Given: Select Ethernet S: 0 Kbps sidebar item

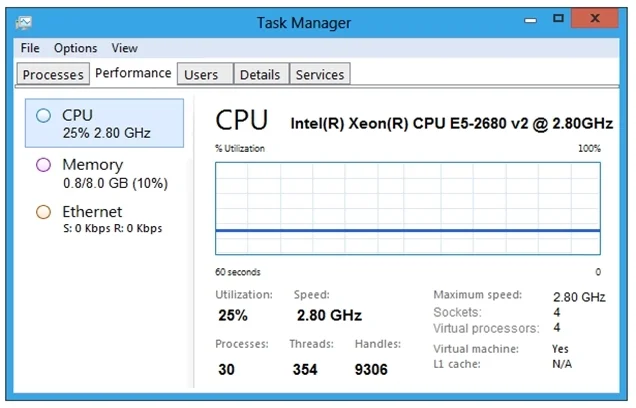Looking at the screenshot, I should pyautogui.click(x=104, y=219).
